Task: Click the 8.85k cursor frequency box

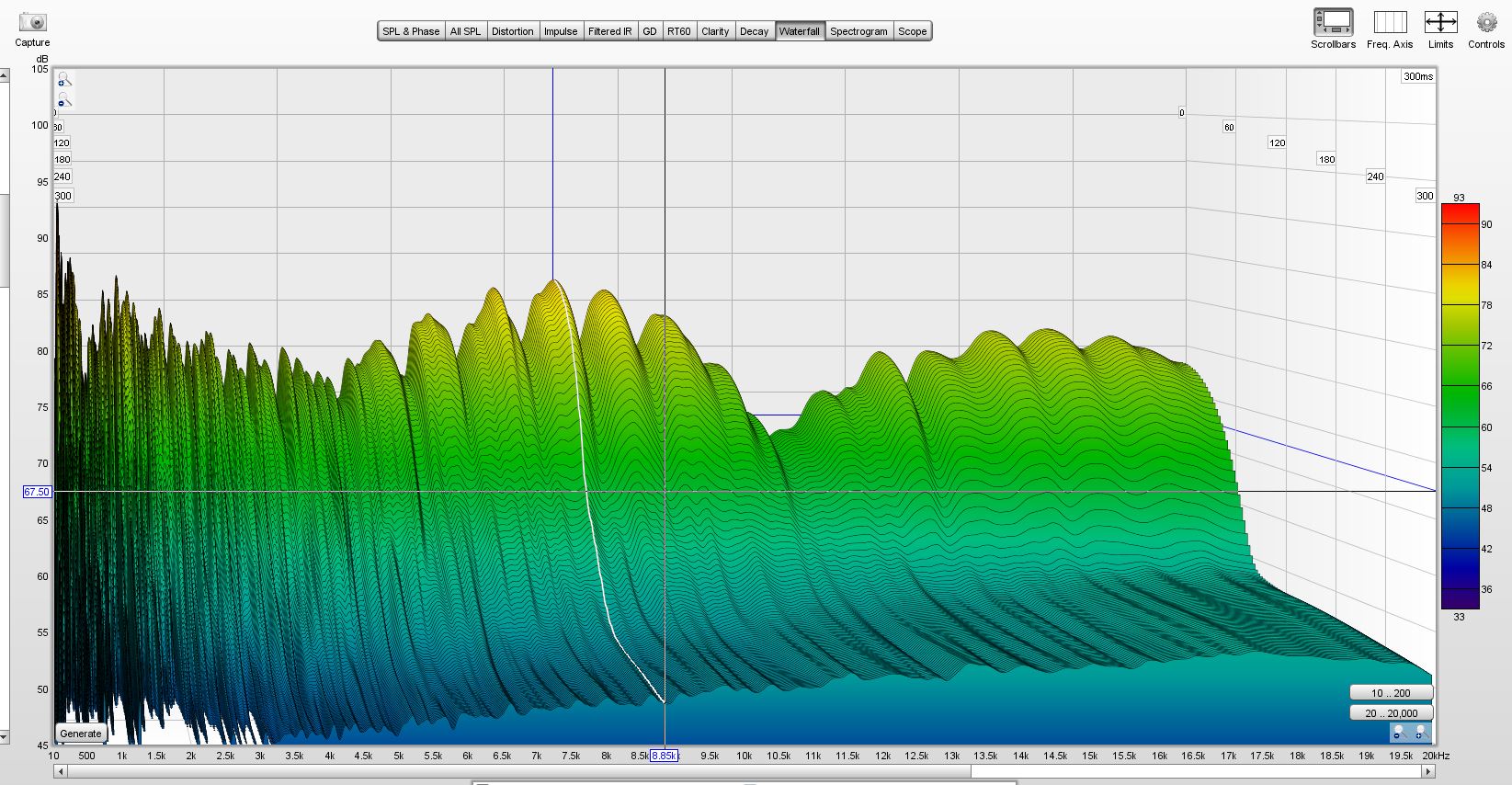Action: tap(664, 756)
